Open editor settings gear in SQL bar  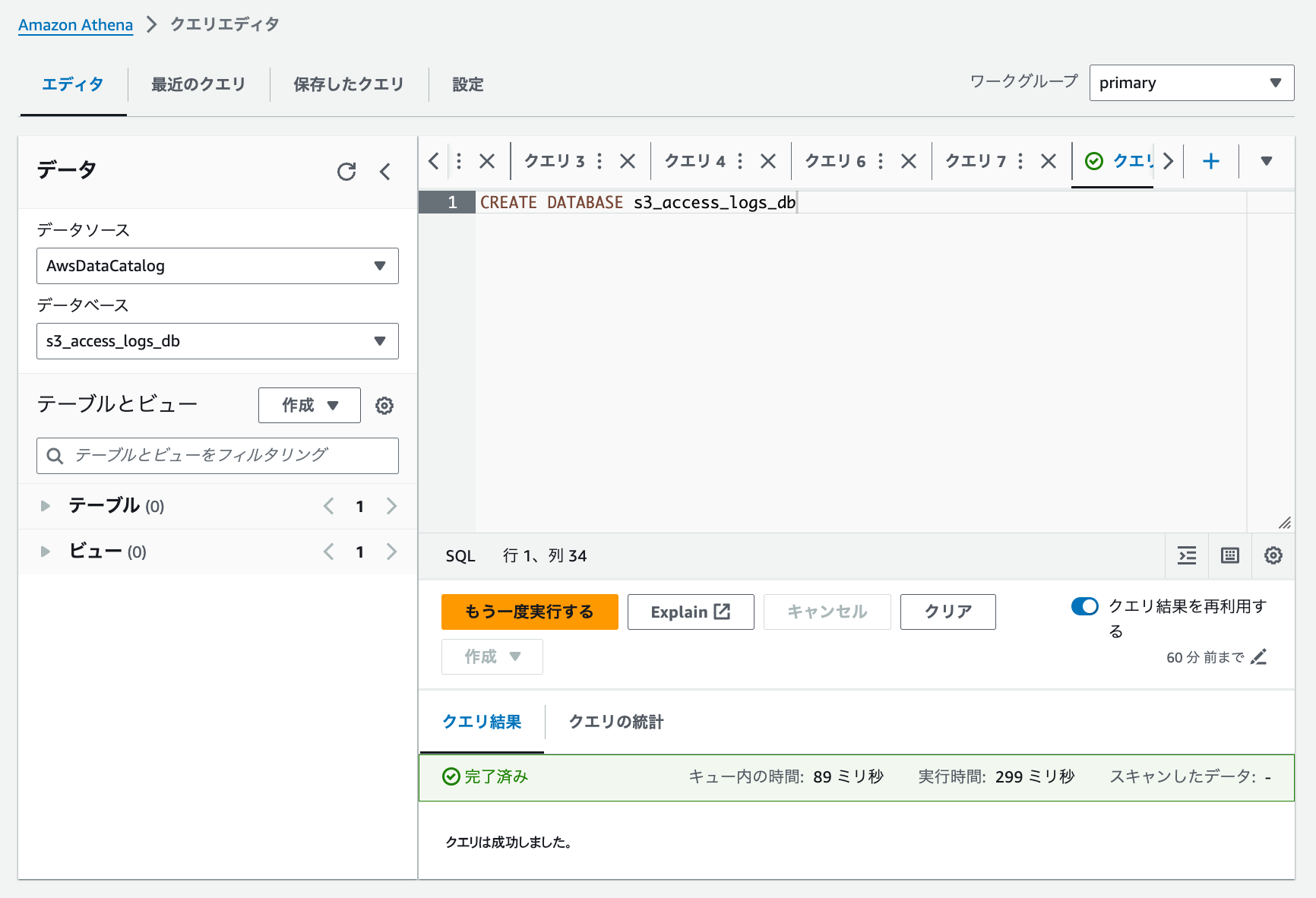(1273, 556)
